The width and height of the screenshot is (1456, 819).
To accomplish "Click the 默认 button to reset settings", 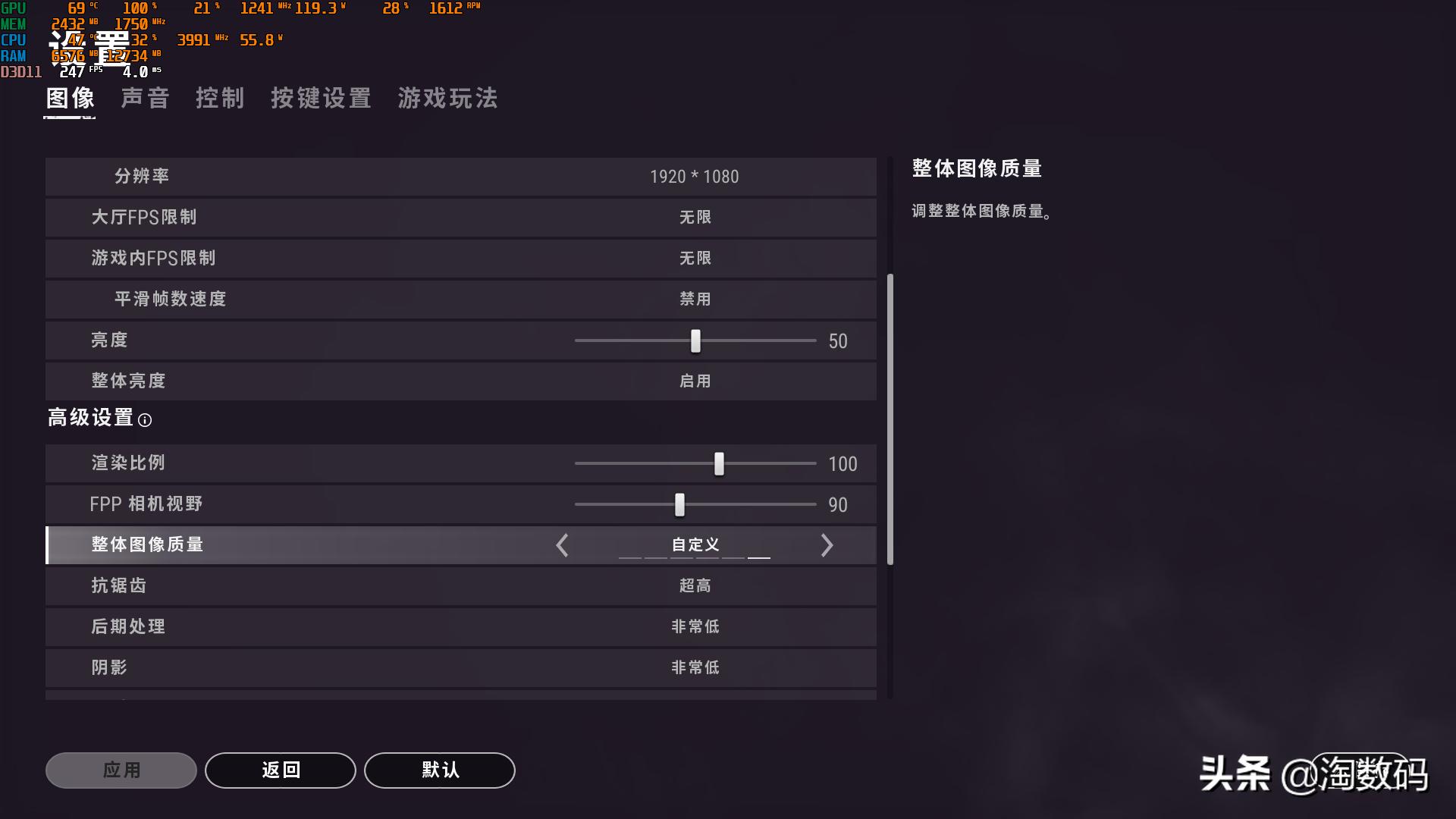I will click(x=438, y=770).
